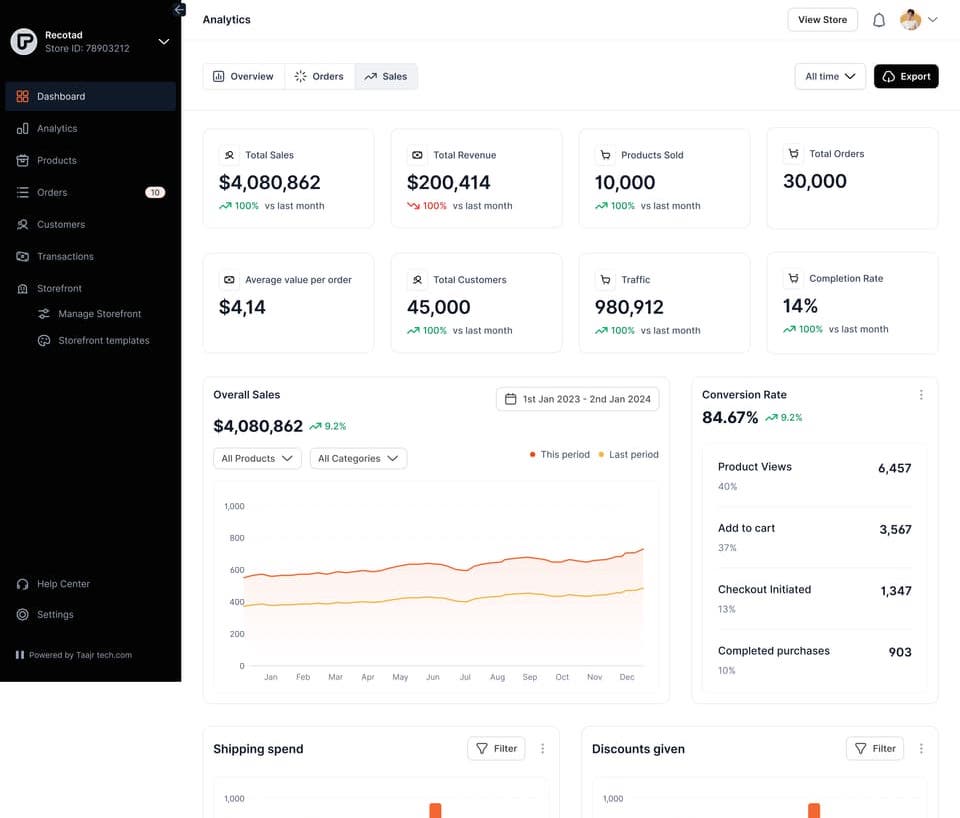Open the 1st Jan 2023 date range picker
The width and height of the screenshot is (960, 818).
(x=577, y=399)
